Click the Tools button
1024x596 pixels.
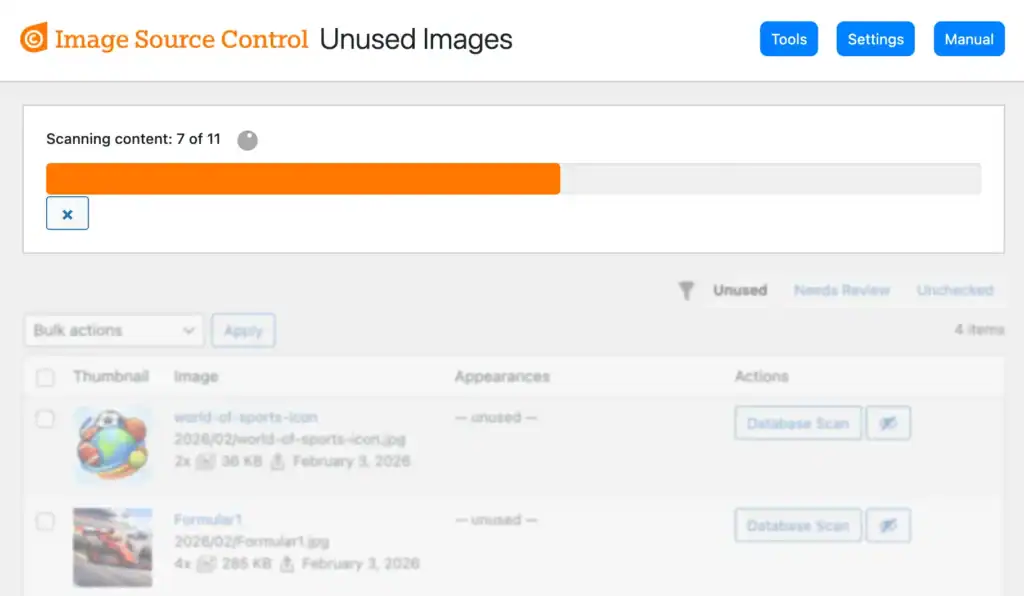click(788, 39)
